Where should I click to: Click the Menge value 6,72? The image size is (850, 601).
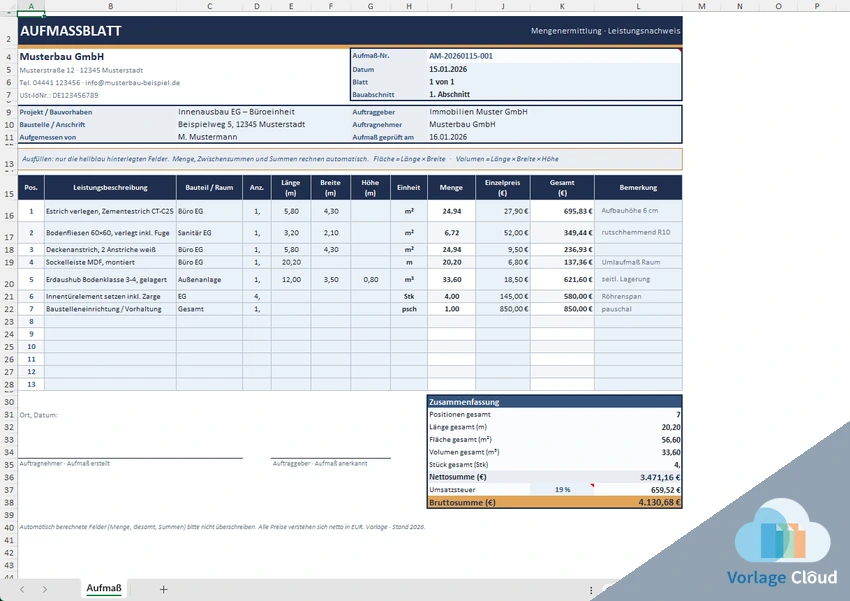(x=451, y=233)
